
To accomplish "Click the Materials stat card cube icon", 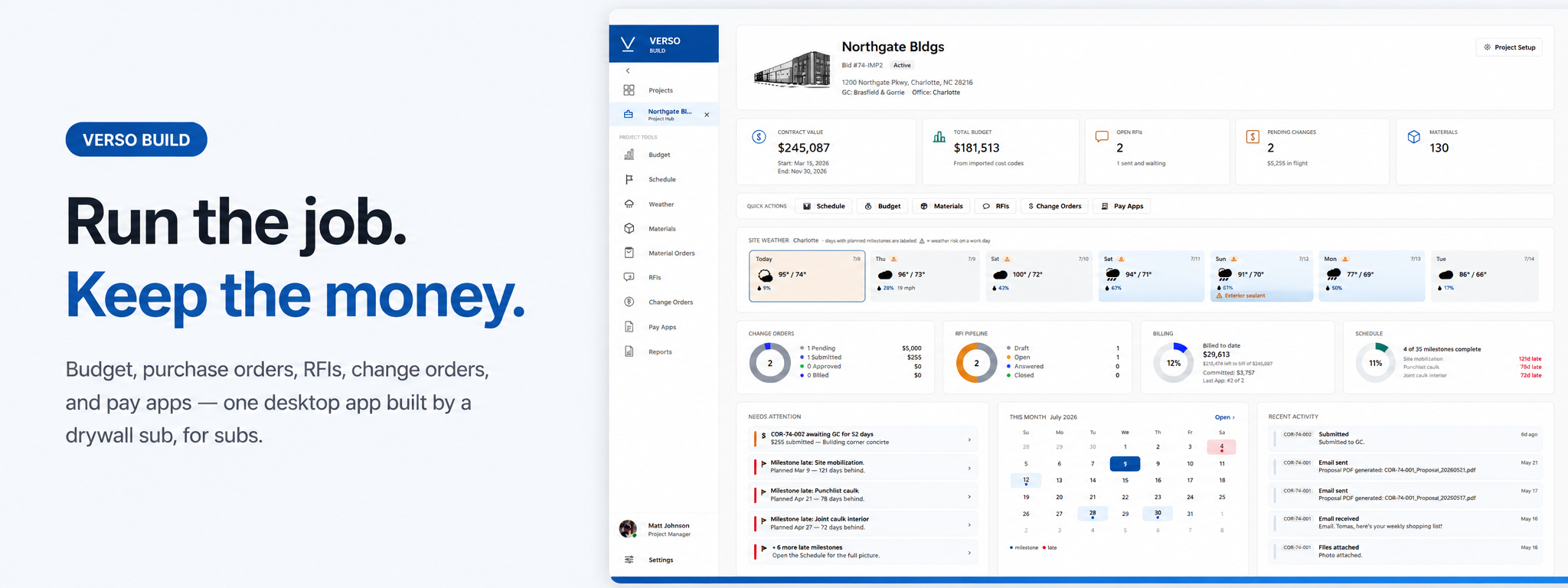I will [1413, 137].
